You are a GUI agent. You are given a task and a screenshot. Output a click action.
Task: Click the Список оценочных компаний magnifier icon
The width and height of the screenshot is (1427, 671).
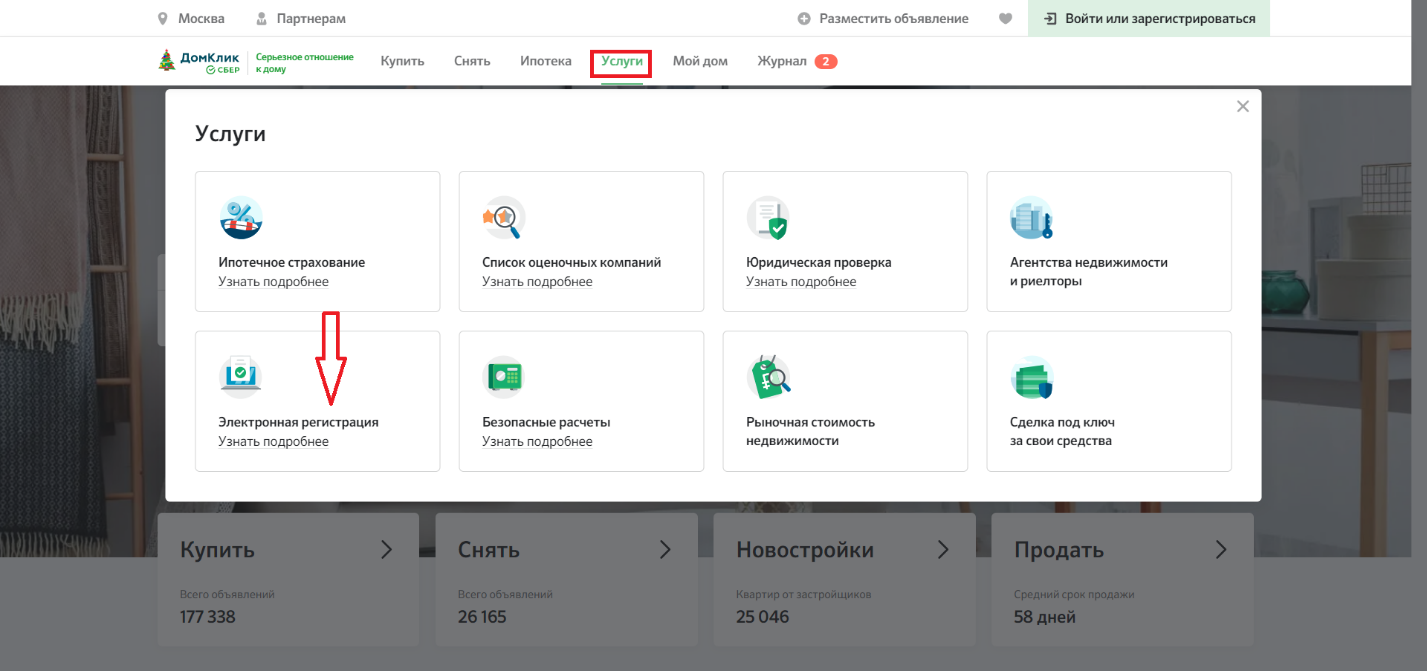(x=504, y=217)
